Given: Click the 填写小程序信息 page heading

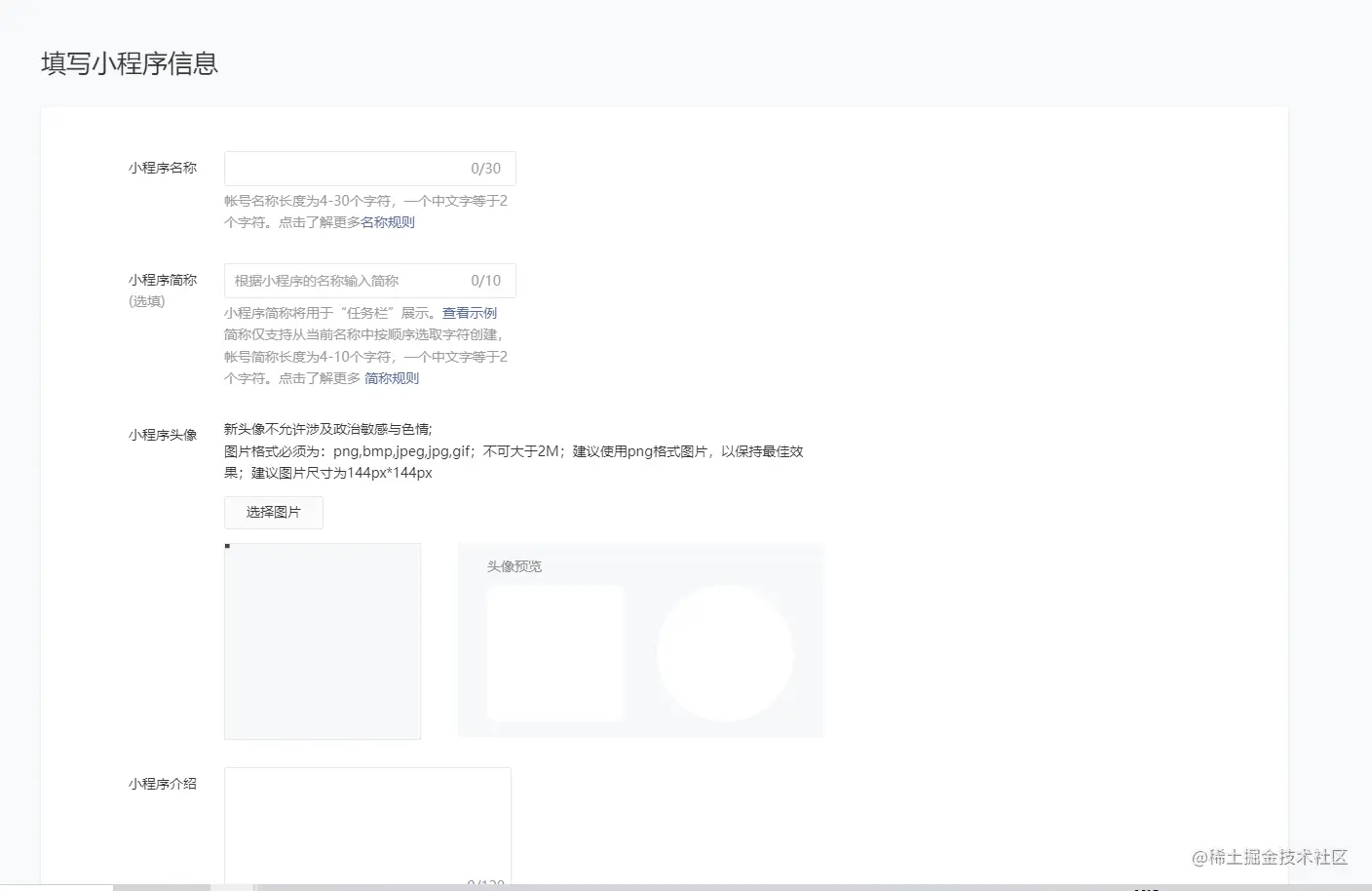Looking at the screenshot, I should click(x=128, y=63).
